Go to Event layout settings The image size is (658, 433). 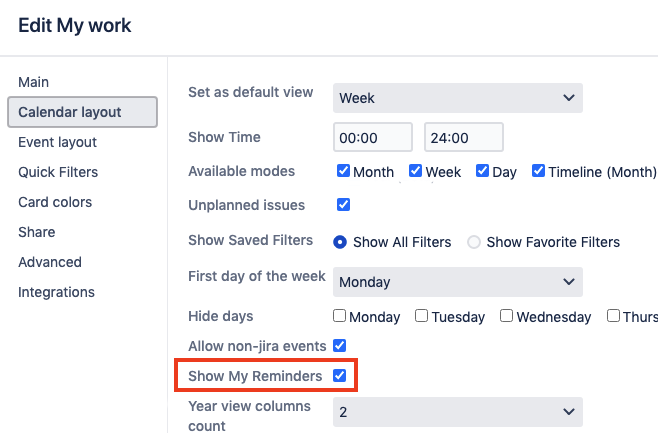(58, 142)
